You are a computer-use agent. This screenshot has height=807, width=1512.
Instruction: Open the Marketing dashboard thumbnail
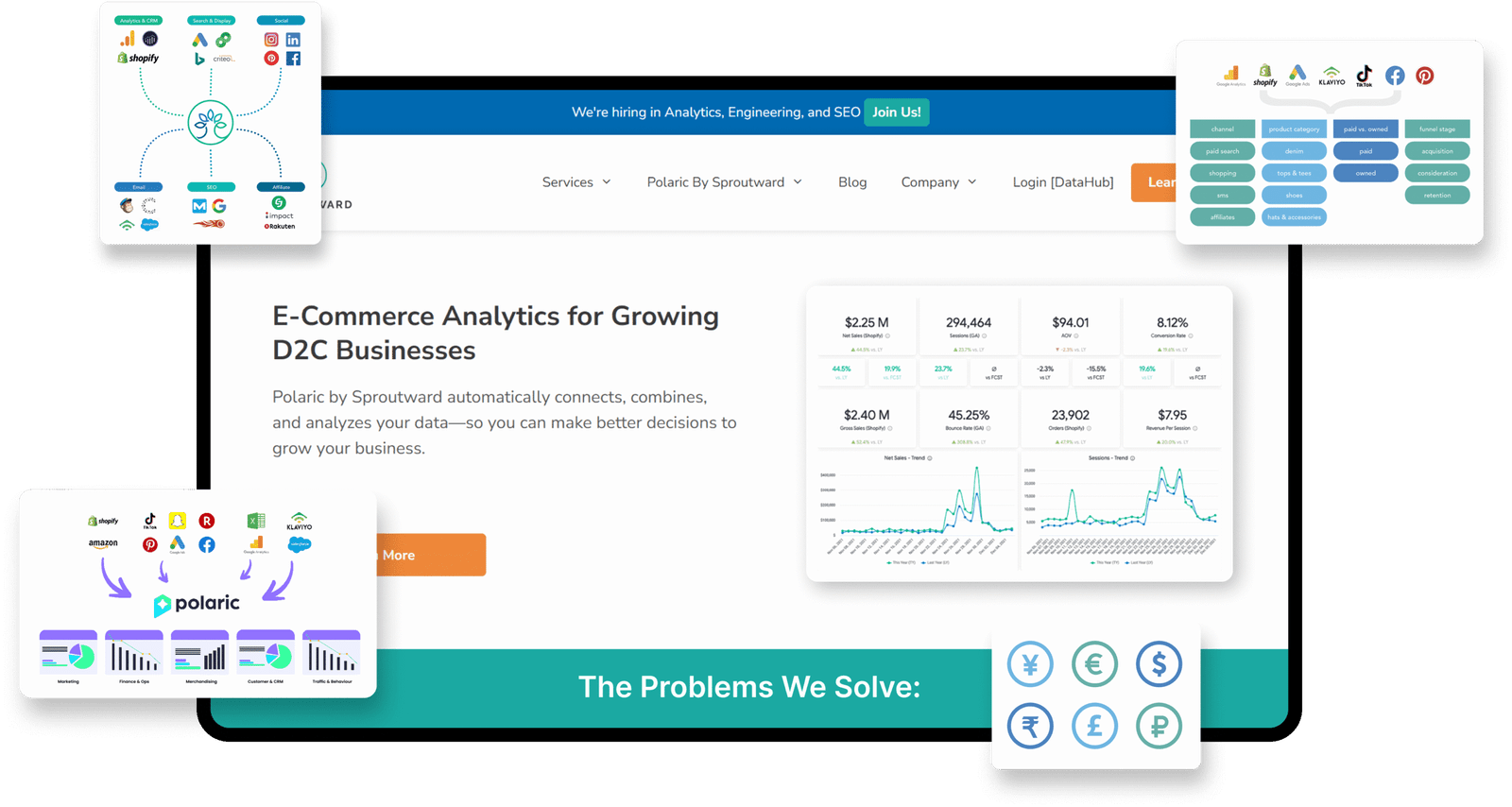pyautogui.click(x=68, y=654)
